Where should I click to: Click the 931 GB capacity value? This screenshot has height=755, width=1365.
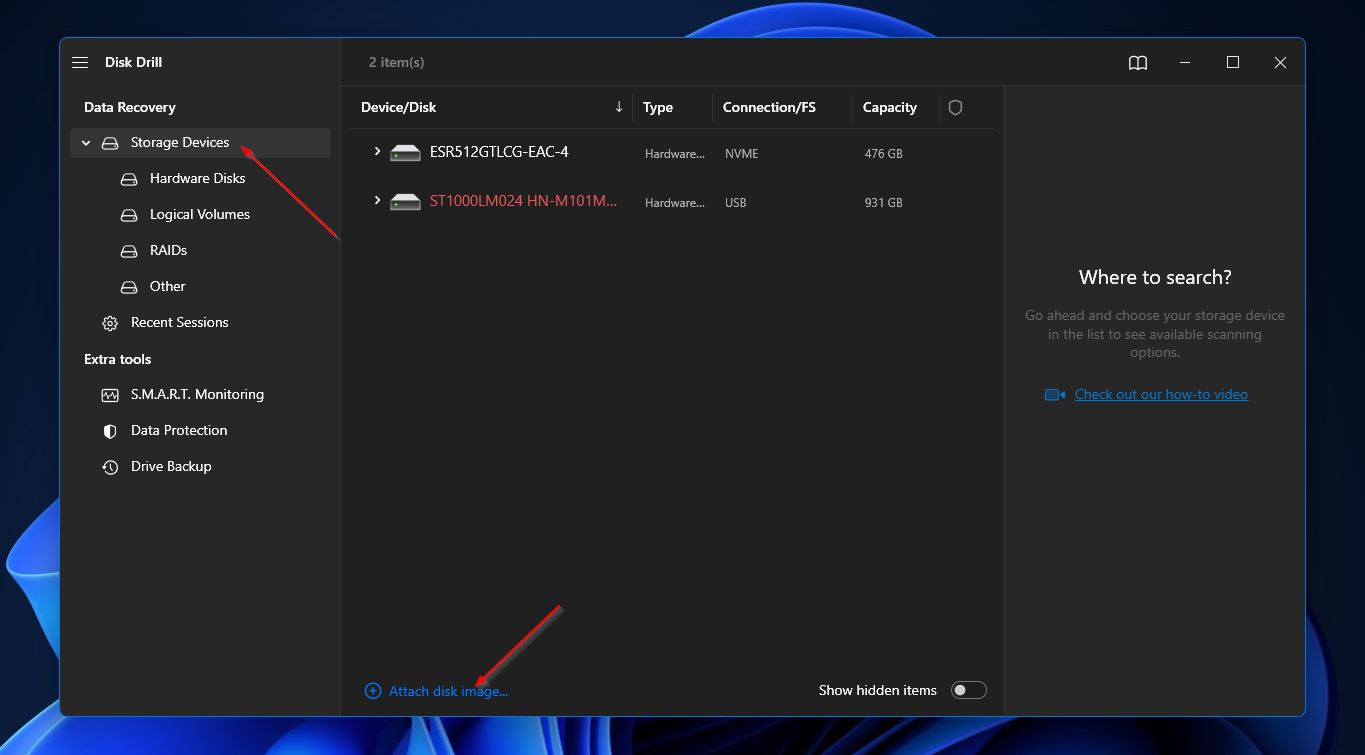tap(884, 203)
